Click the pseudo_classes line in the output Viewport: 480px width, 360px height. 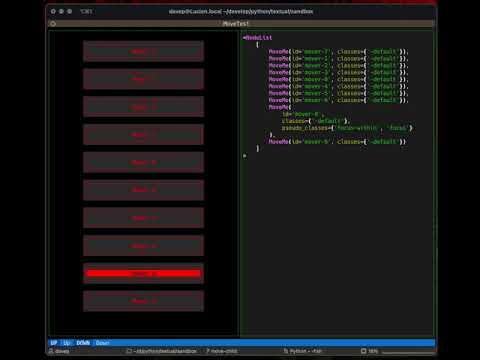click(x=347, y=128)
